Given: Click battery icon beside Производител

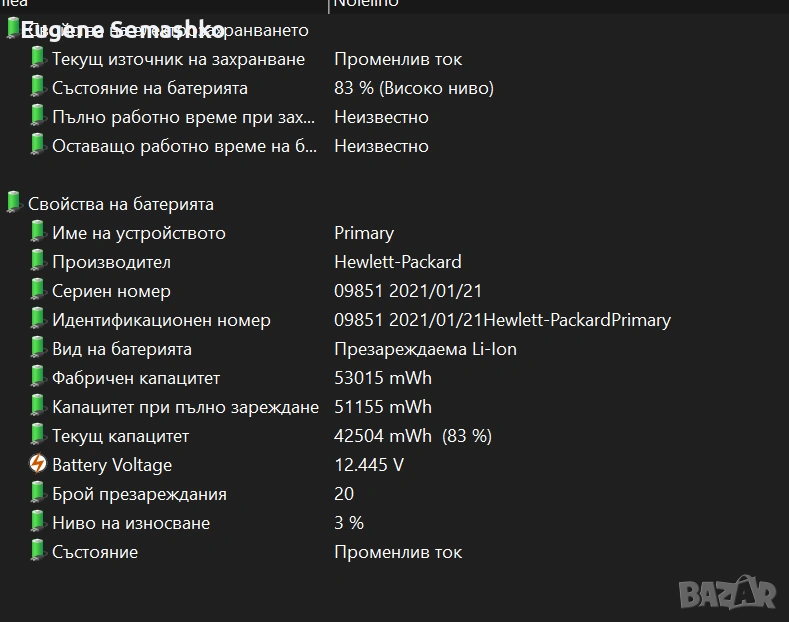Looking at the screenshot, I should 38,261.
